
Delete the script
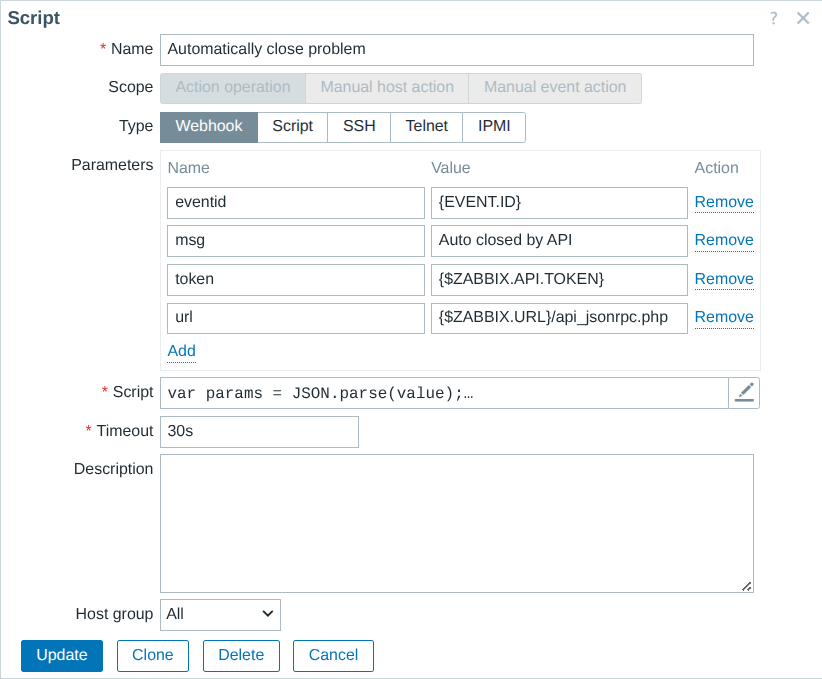[x=241, y=656]
